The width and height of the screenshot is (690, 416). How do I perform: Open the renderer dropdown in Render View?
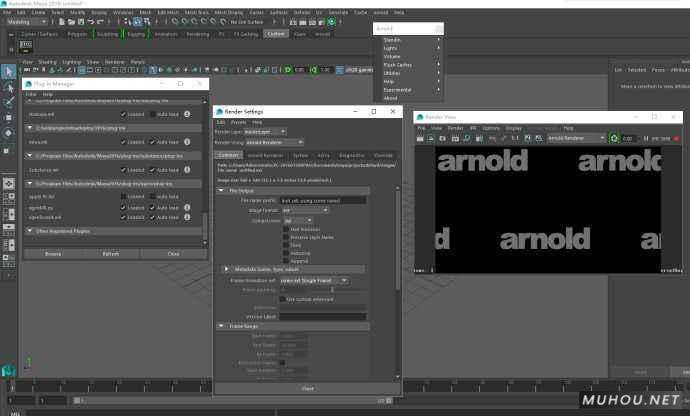[x=576, y=138]
